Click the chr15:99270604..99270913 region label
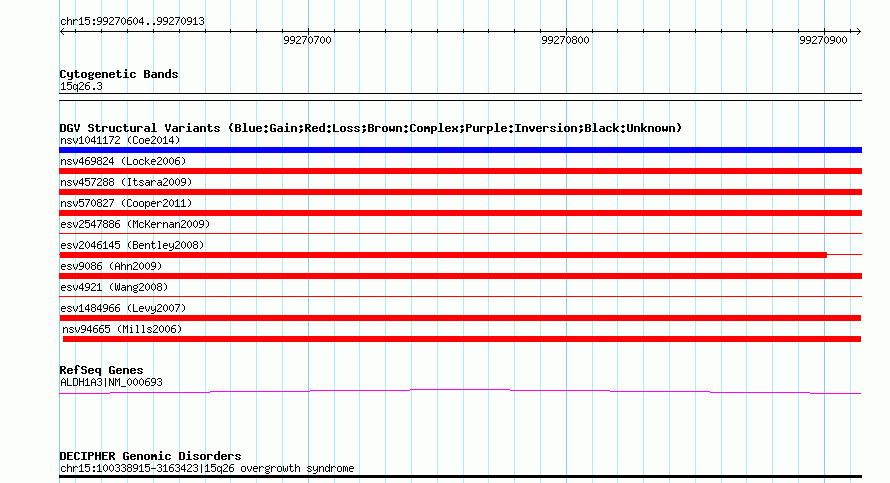Viewport: 890px width, 483px height. (132, 22)
